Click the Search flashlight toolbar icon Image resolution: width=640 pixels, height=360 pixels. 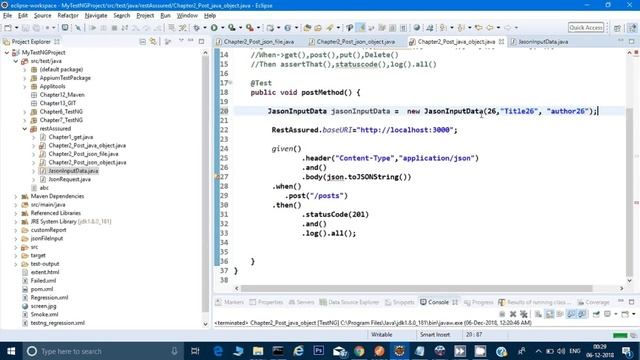330,28
